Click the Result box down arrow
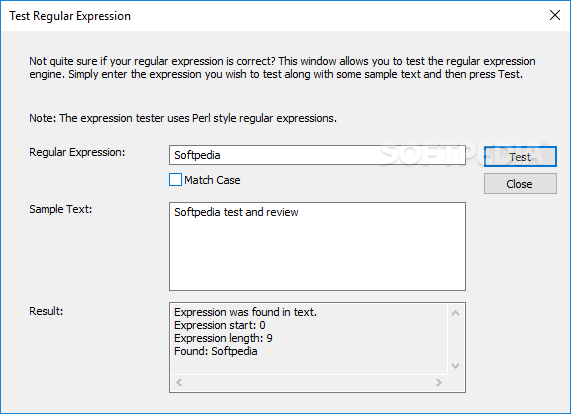The image size is (571, 414). (x=455, y=366)
